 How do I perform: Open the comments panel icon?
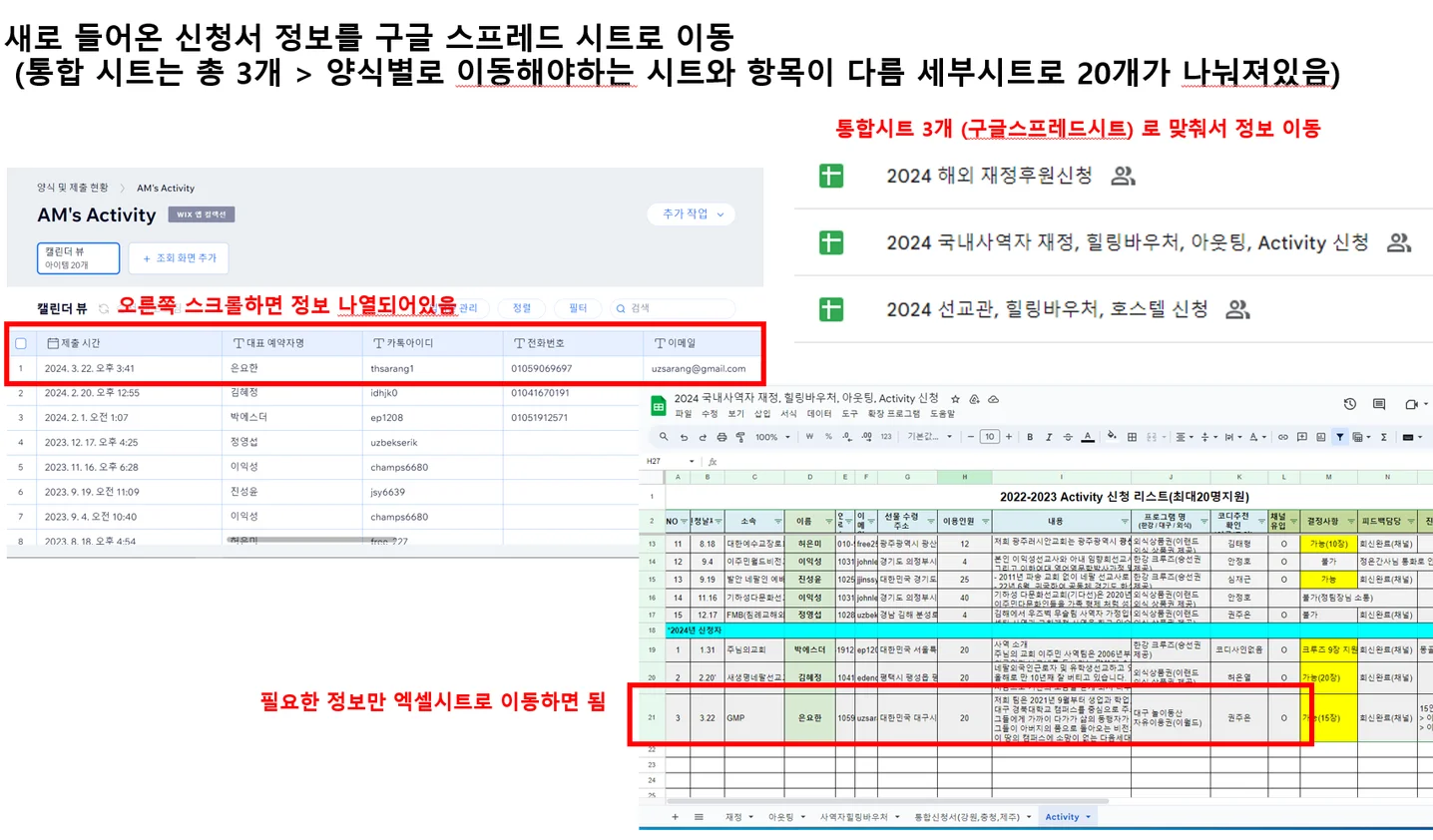coord(1379,404)
